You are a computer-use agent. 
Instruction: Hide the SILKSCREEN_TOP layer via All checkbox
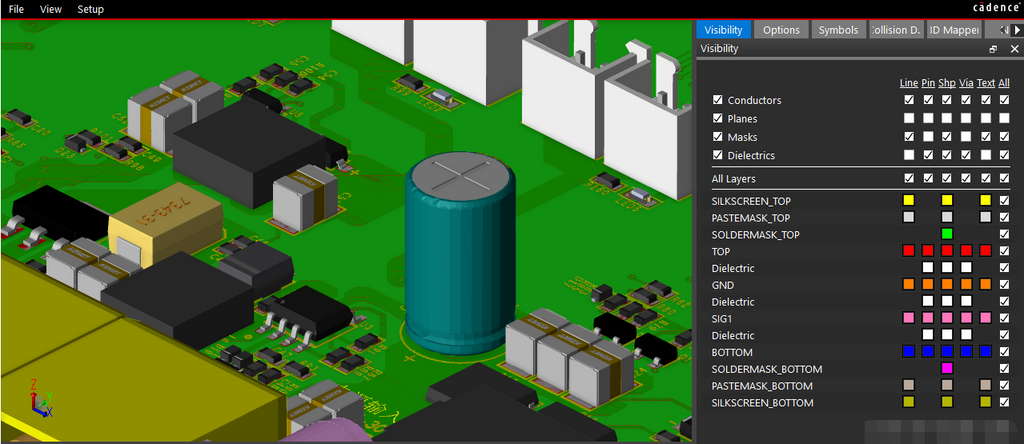tap(1004, 201)
